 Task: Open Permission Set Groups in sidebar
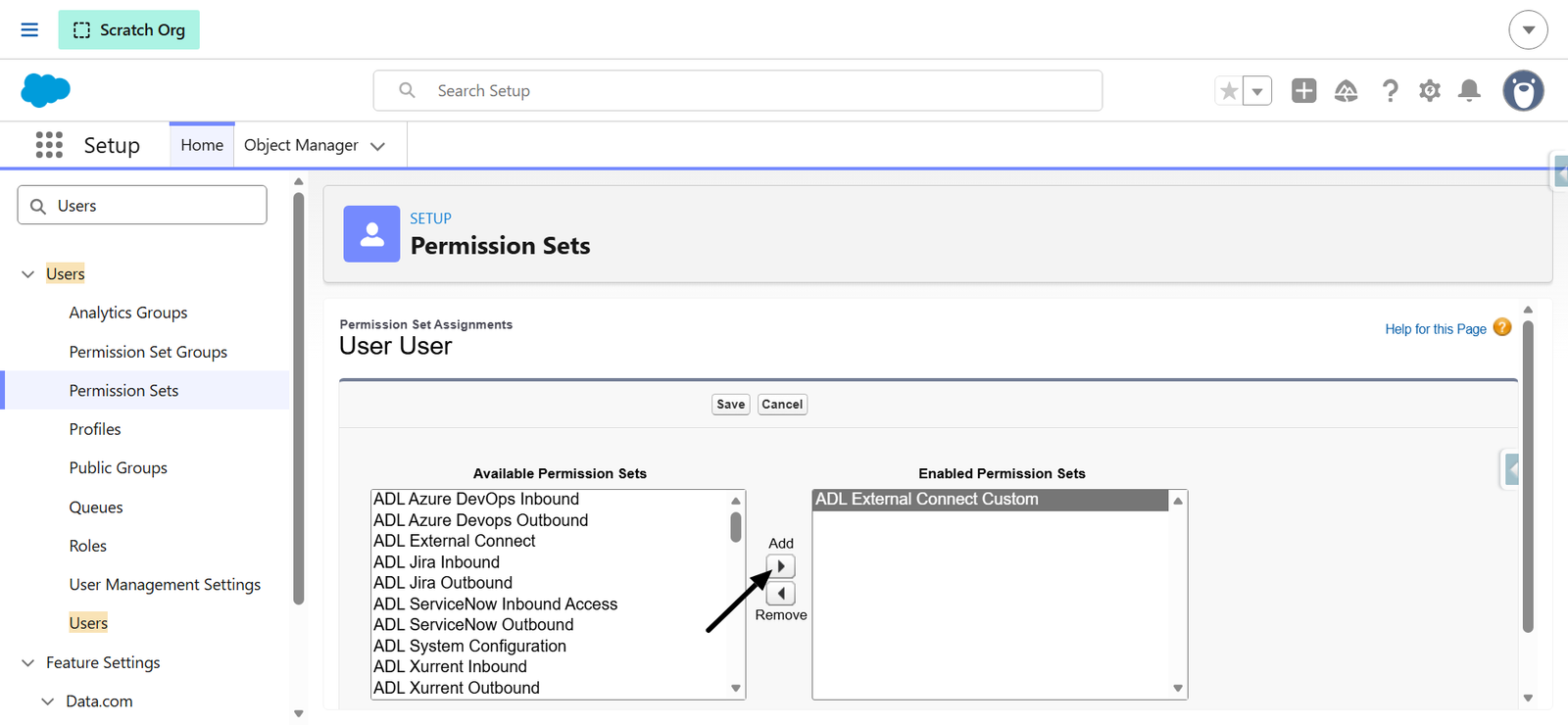[148, 352]
